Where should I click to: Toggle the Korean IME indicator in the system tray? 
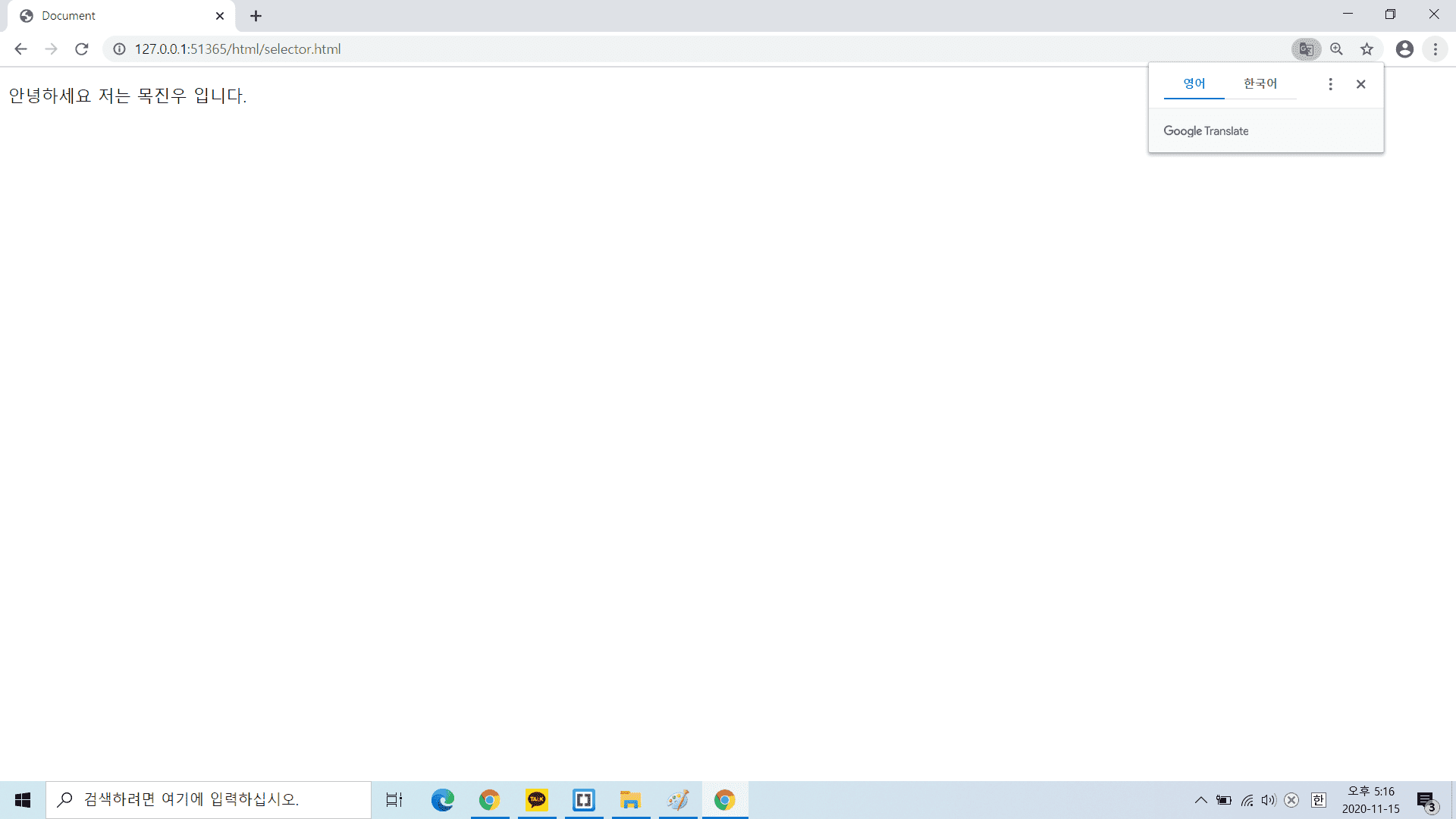click(1319, 800)
